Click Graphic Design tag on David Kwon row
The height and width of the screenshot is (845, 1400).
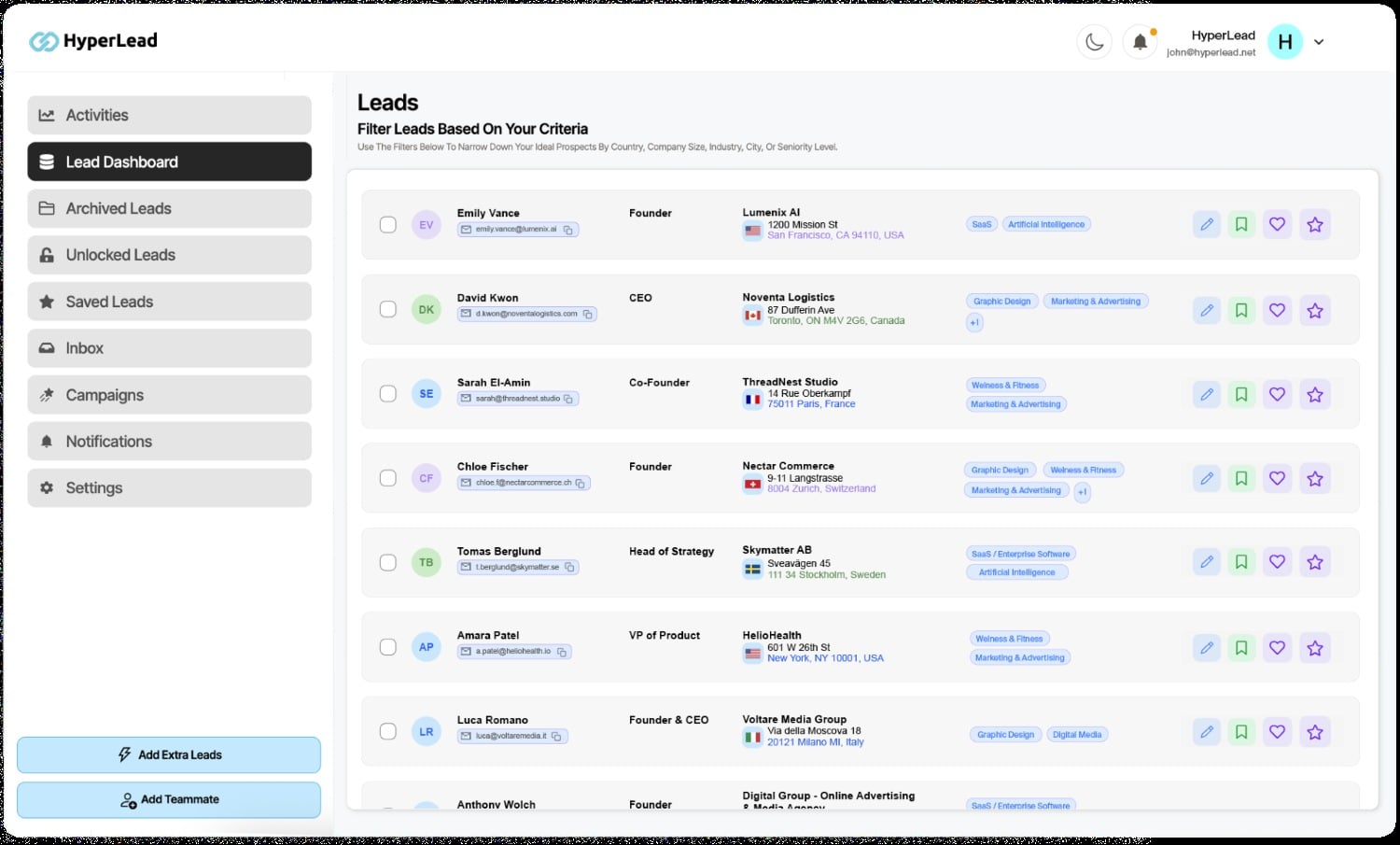[1002, 302]
